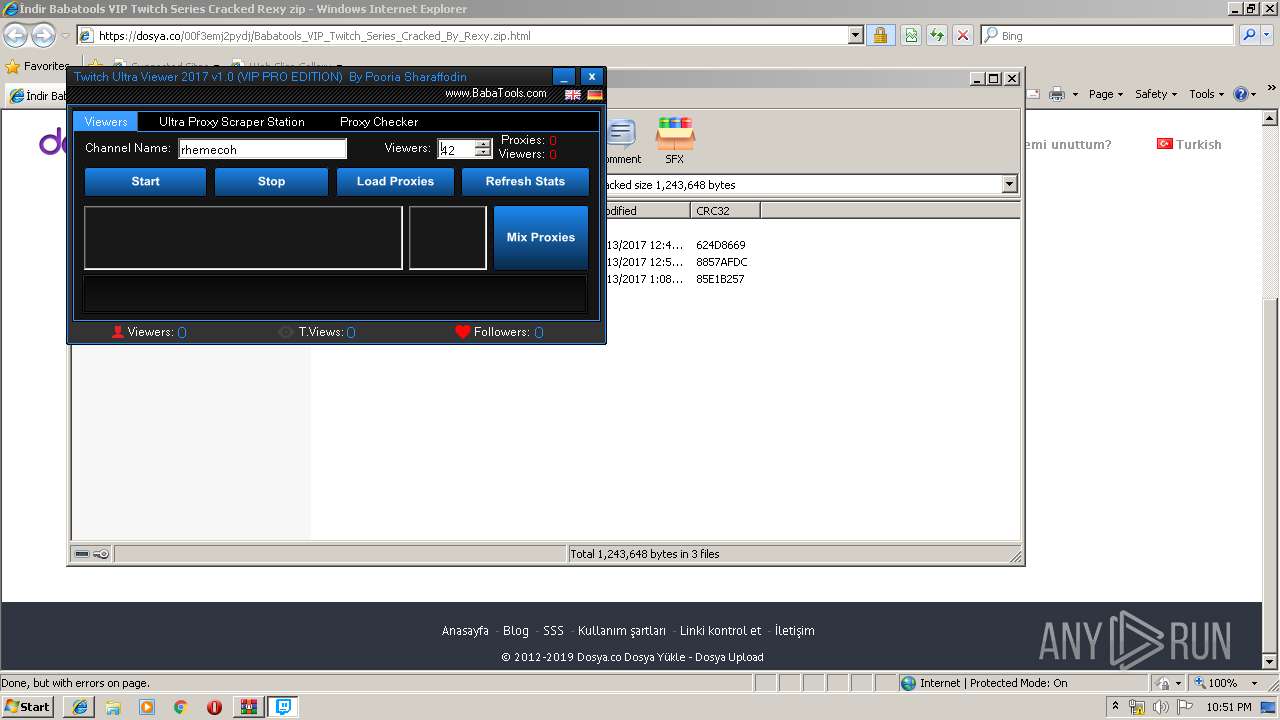Open the İletişim footer link
1280x720 pixels.
(794, 630)
